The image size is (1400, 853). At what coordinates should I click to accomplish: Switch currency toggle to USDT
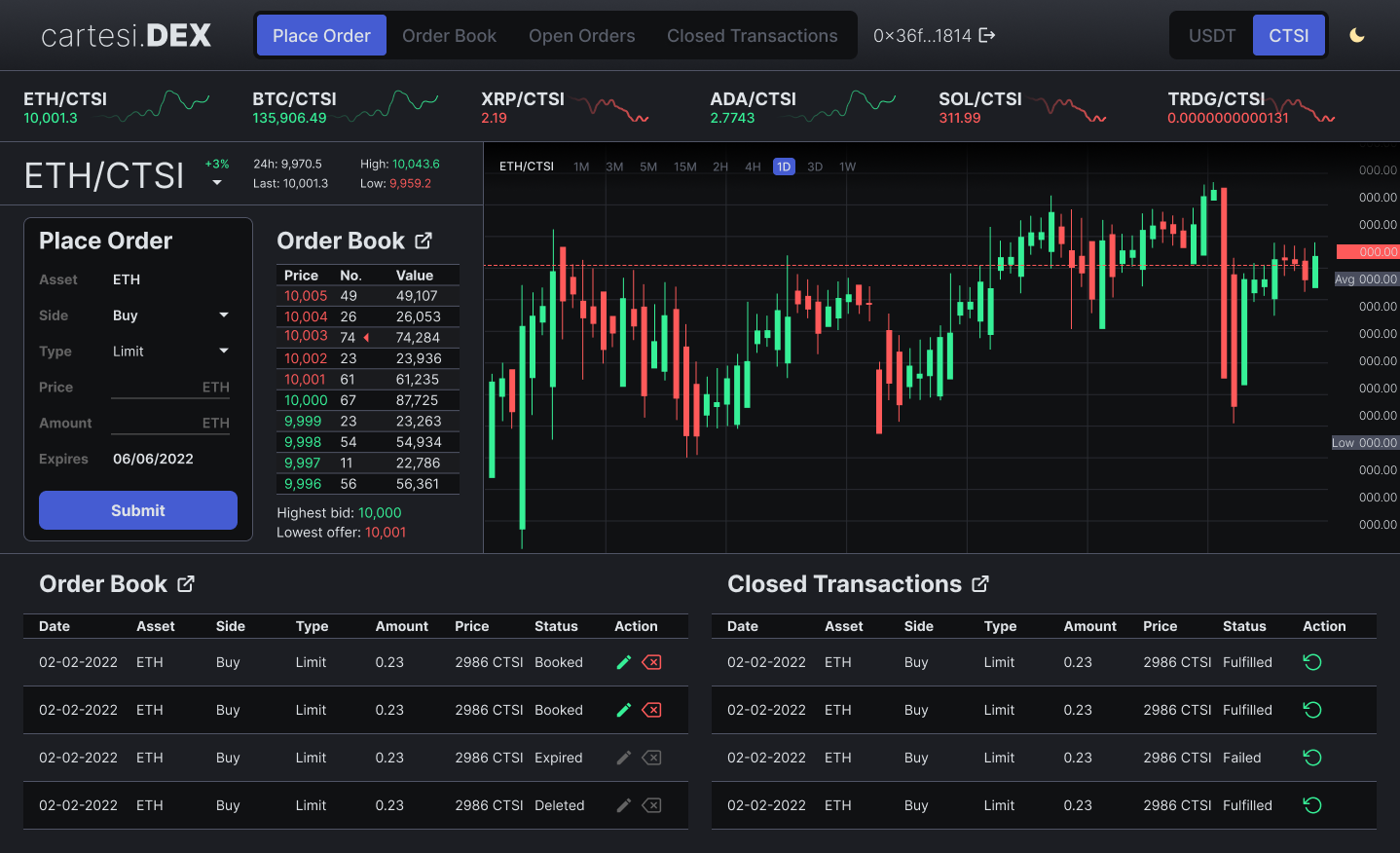[1211, 35]
